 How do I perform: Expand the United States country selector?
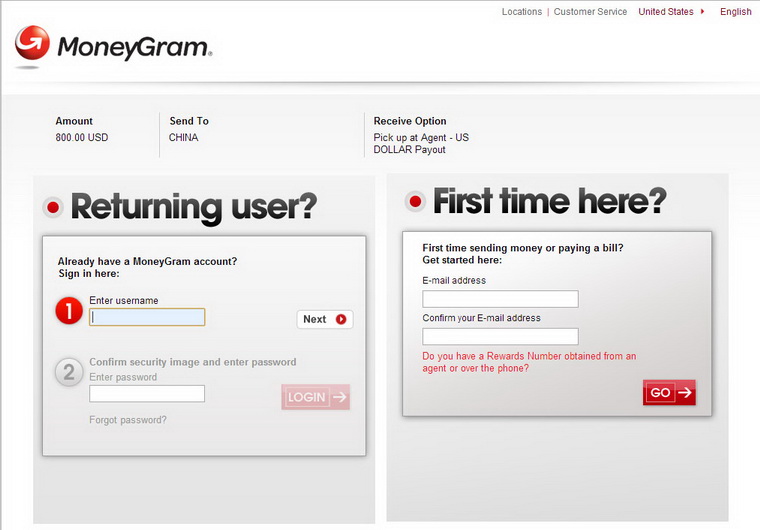click(671, 12)
